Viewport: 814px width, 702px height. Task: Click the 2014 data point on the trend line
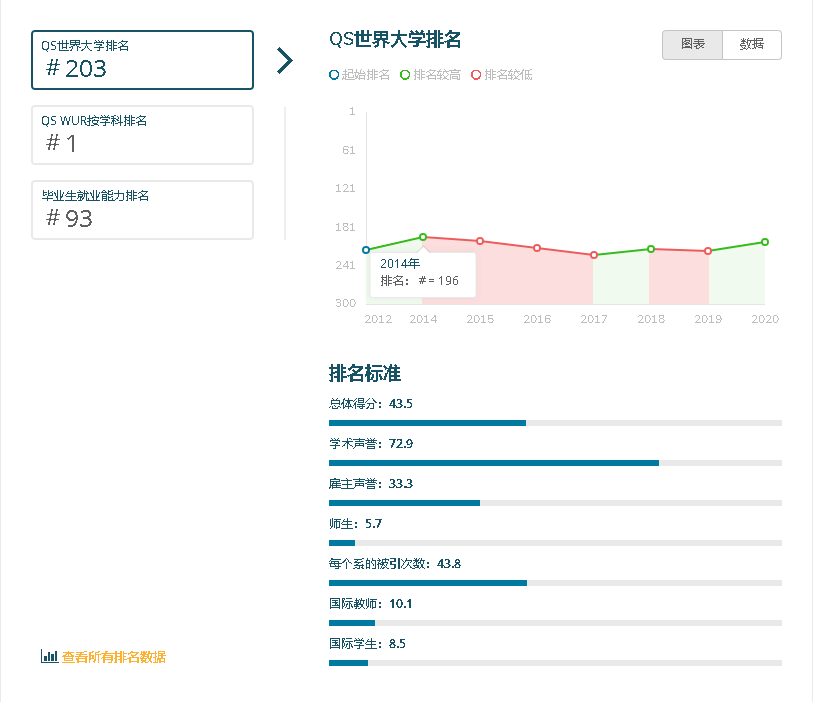click(x=423, y=238)
